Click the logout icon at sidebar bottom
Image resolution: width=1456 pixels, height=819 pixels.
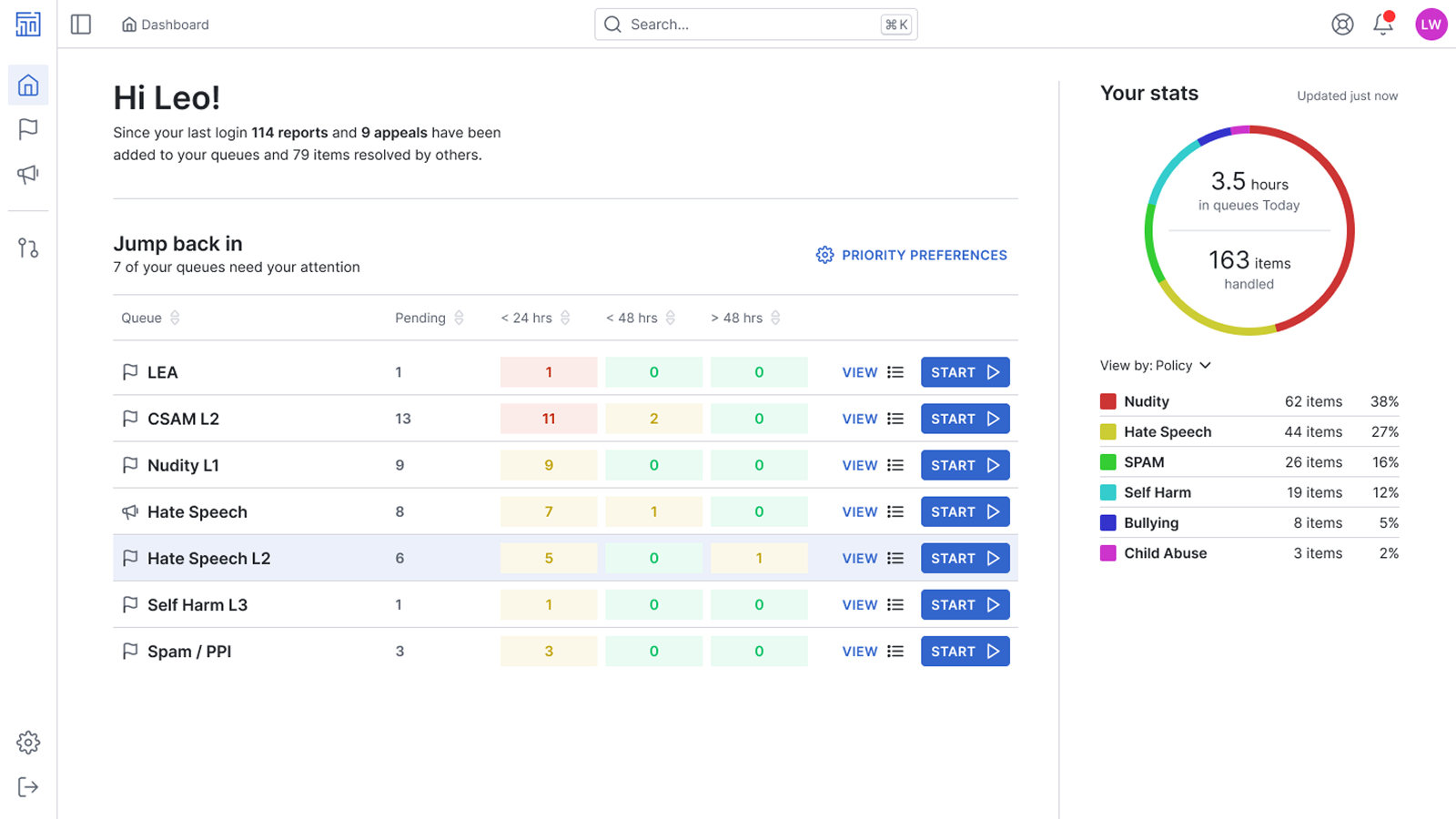28,786
